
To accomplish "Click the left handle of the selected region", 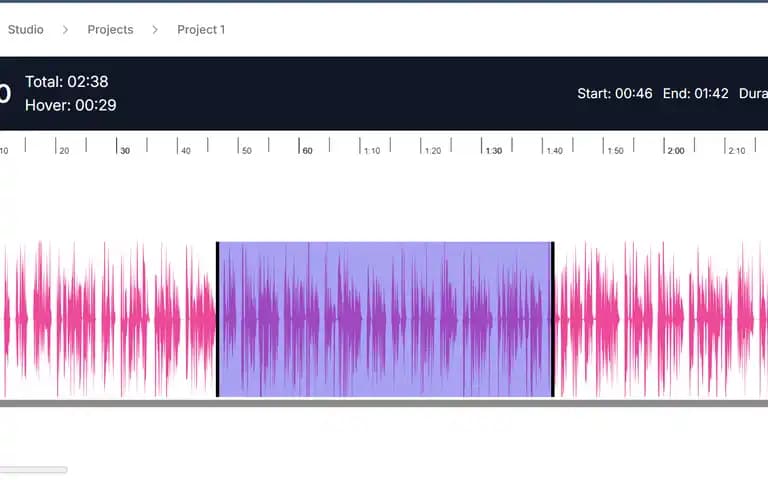I will point(217,319).
